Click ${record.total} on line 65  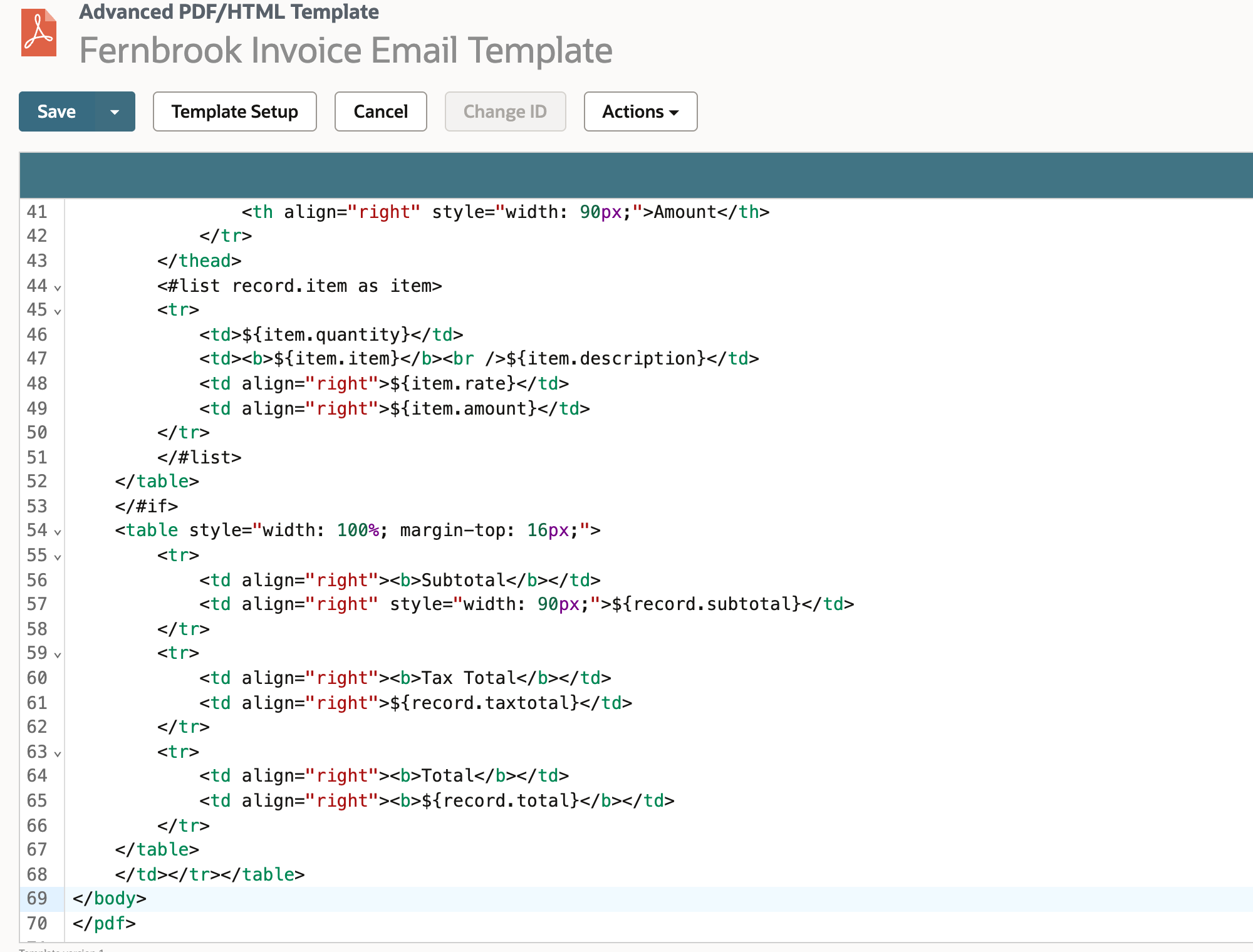pos(501,800)
